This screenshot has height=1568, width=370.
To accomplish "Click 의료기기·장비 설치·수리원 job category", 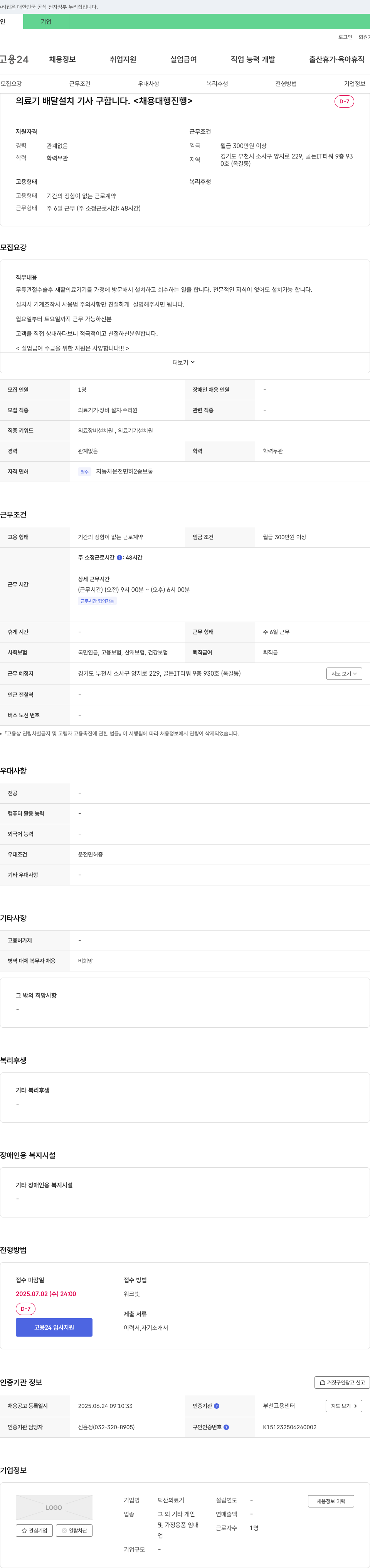I will 108,410.
